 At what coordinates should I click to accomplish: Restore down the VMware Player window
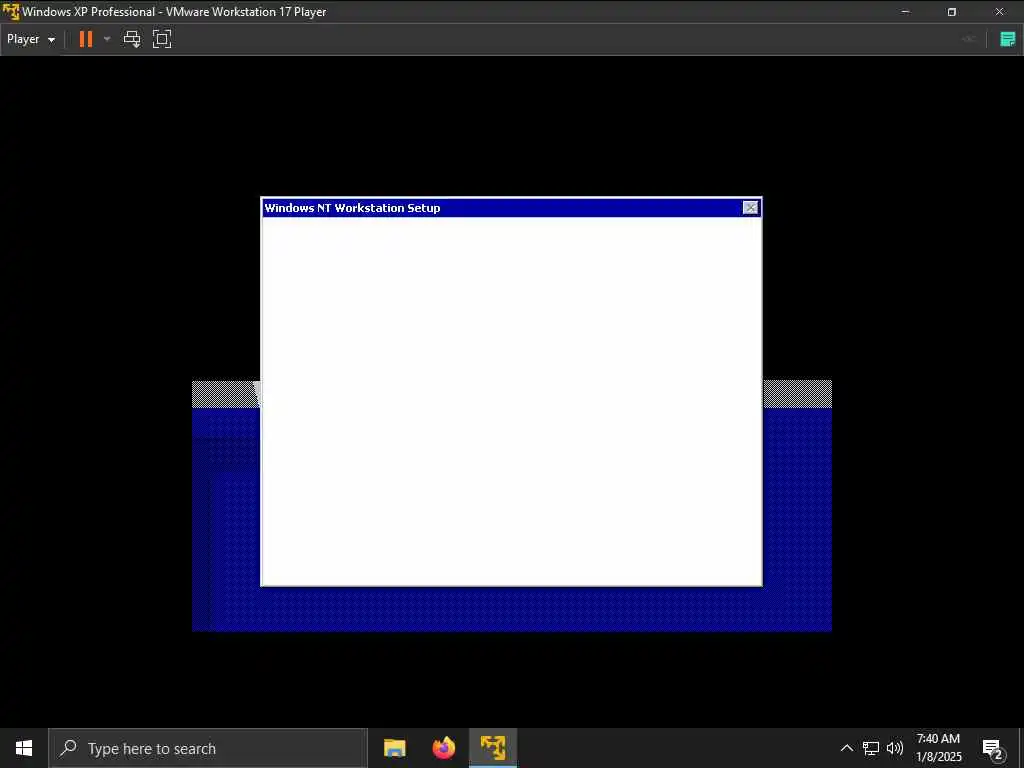pyautogui.click(x=952, y=12)
